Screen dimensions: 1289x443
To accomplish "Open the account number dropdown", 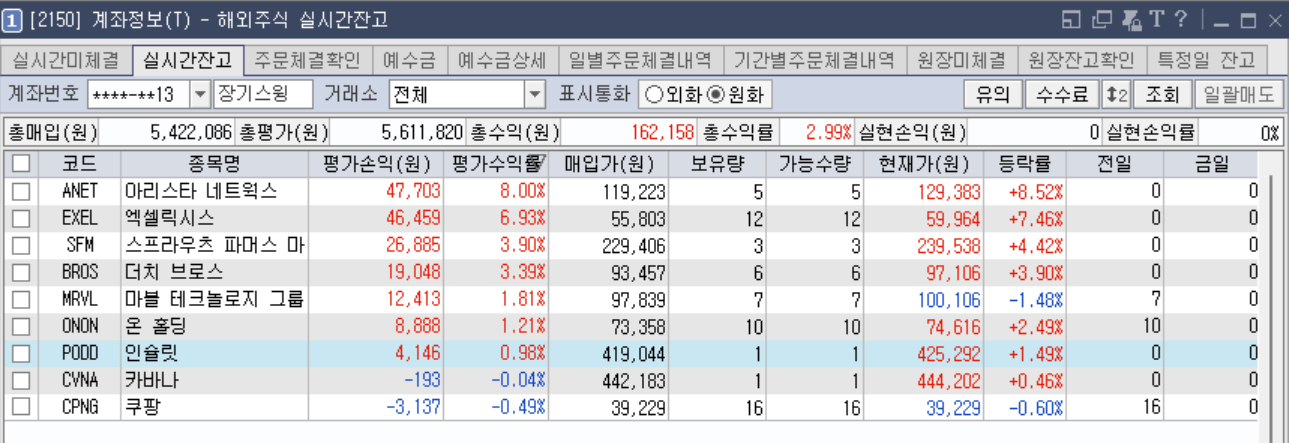I will [199, 95].
